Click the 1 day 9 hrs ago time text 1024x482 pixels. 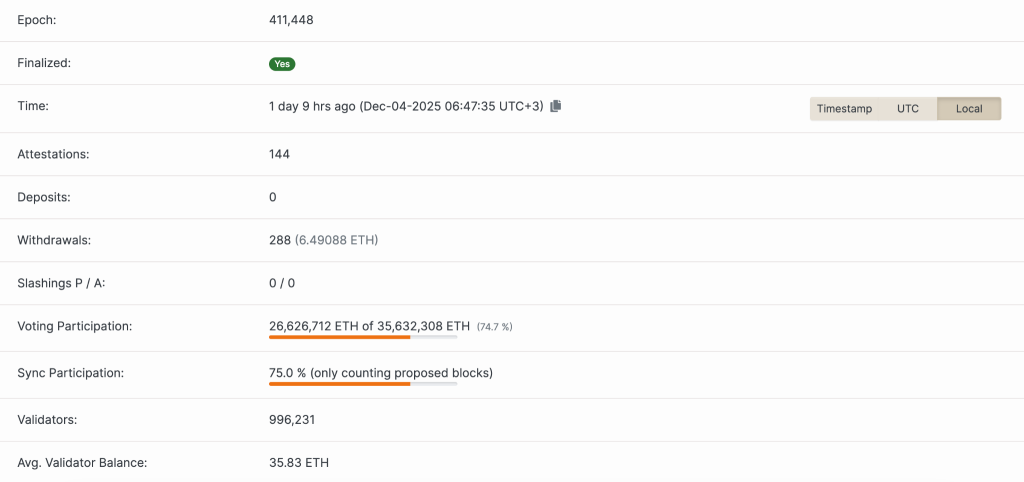312,106
